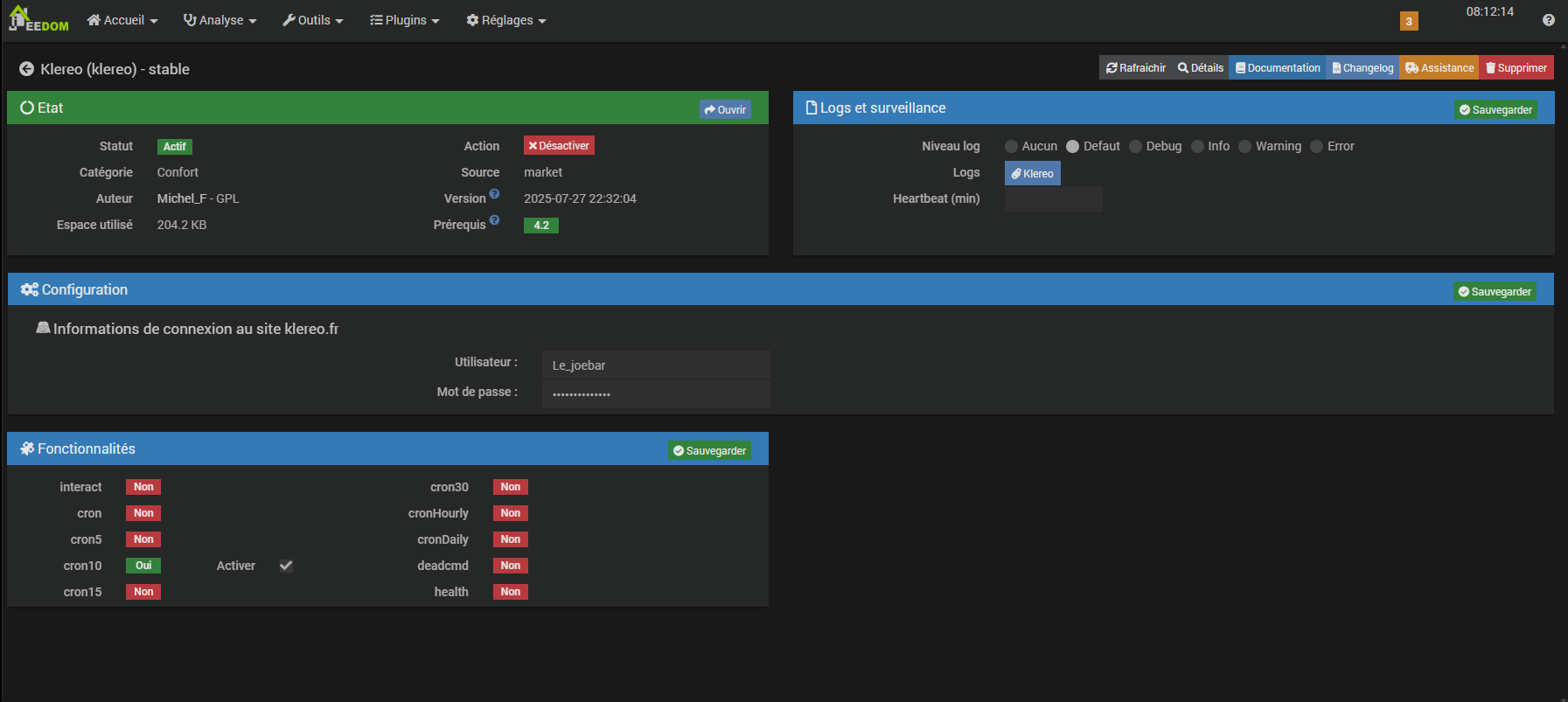The image size is (1568, 702).
Task: Open the Klereo log button
Action: [1033, 173]
